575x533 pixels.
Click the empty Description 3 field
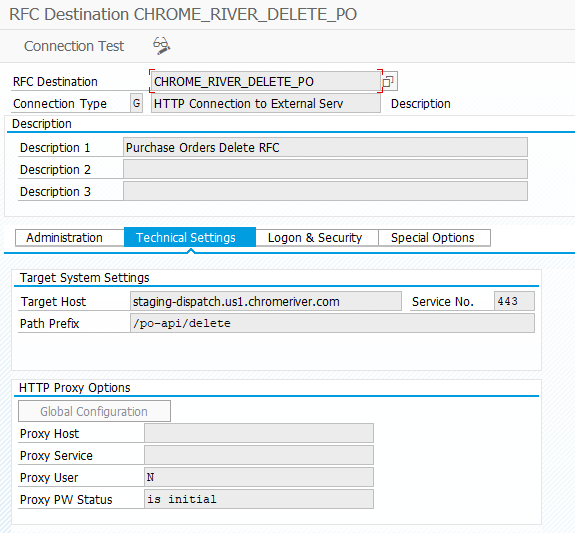(325, 191)
